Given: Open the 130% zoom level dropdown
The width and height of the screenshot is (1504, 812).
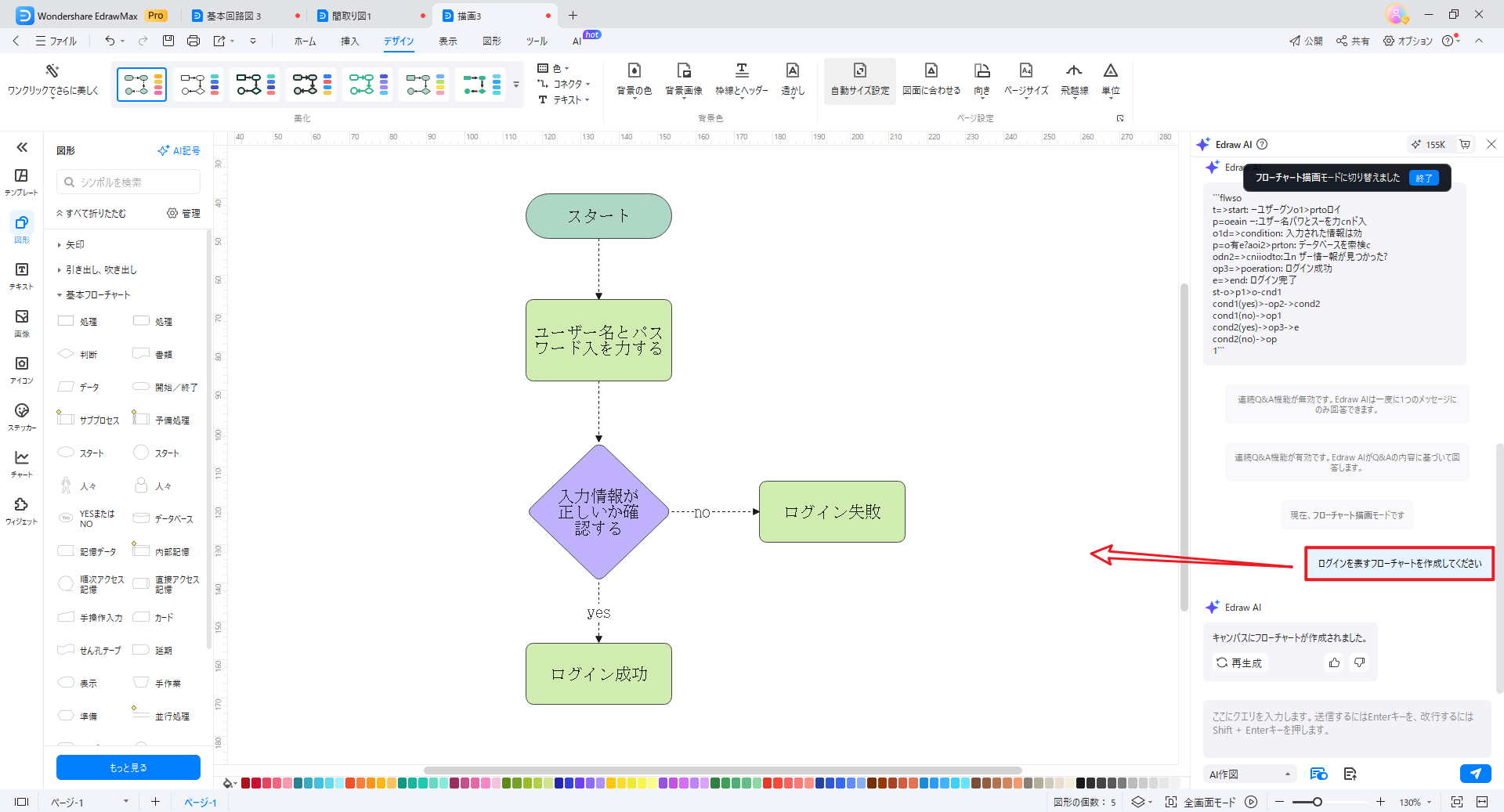Looking at the screenshot, I should pos(1415,802).
